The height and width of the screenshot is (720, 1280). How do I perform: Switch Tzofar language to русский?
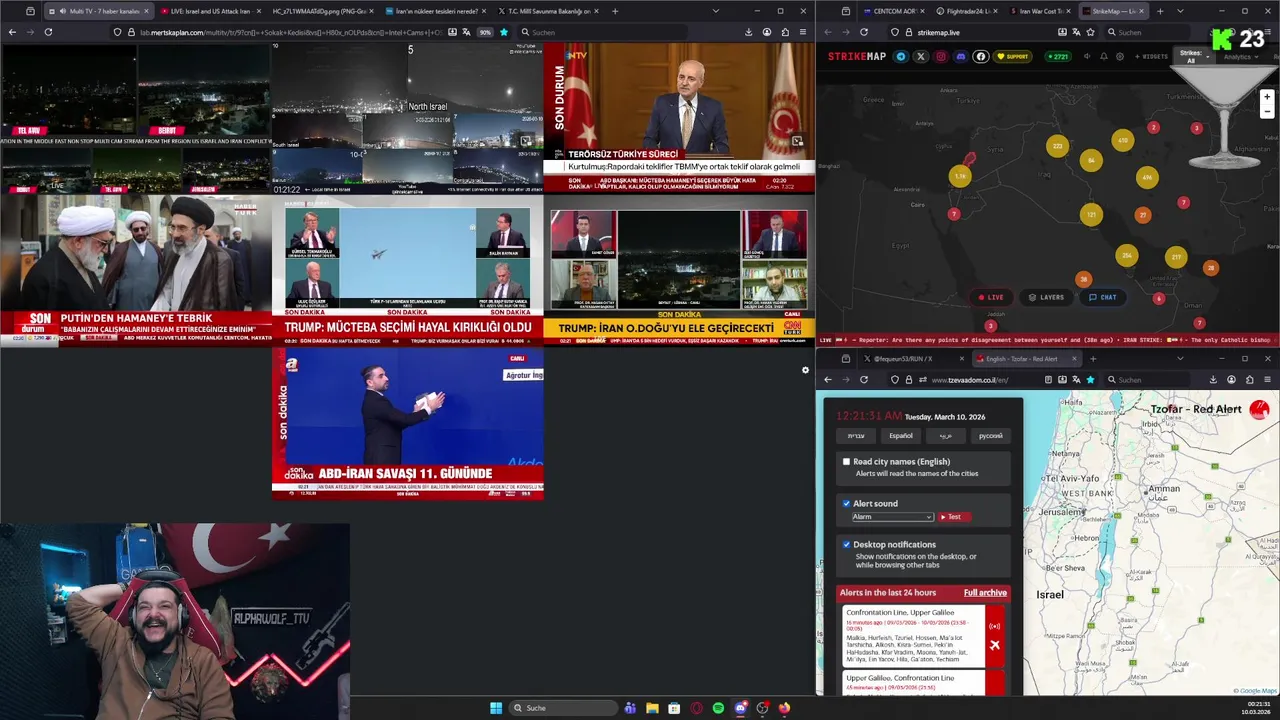(990, 436)
